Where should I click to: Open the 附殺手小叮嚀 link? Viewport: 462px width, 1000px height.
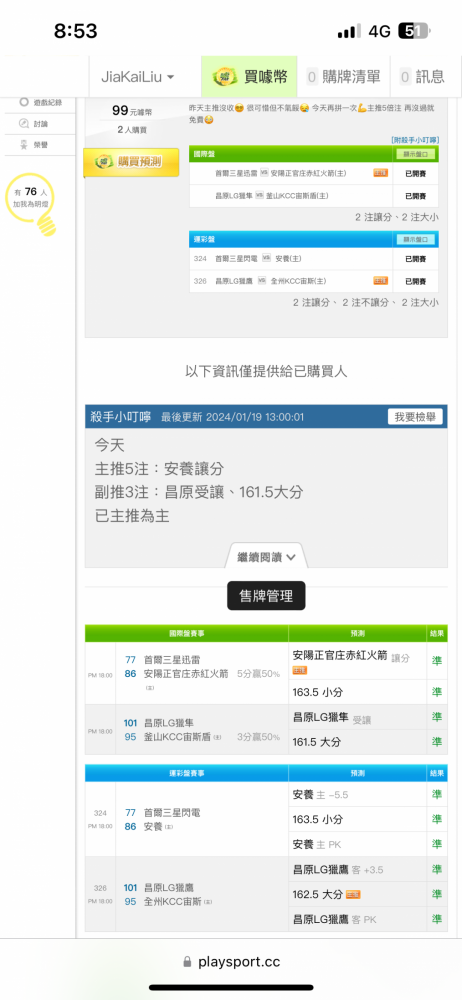(x=415, y=140)
